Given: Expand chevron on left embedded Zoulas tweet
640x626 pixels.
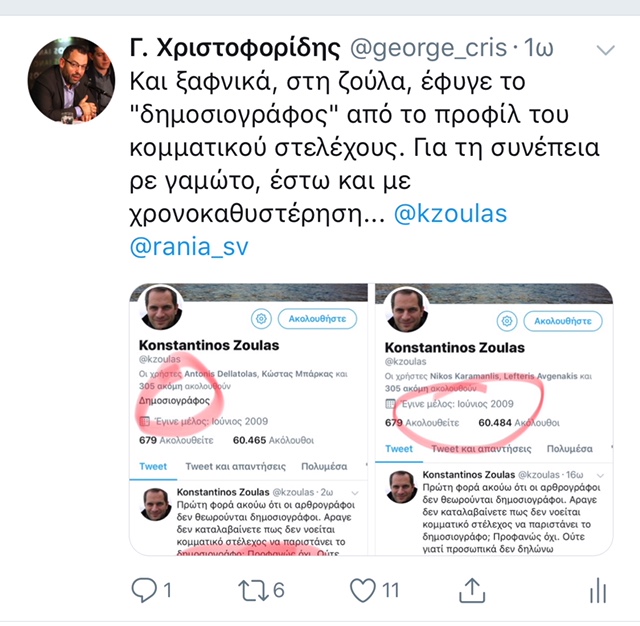Looking at the screenshot, I should (x=355, y=493).
